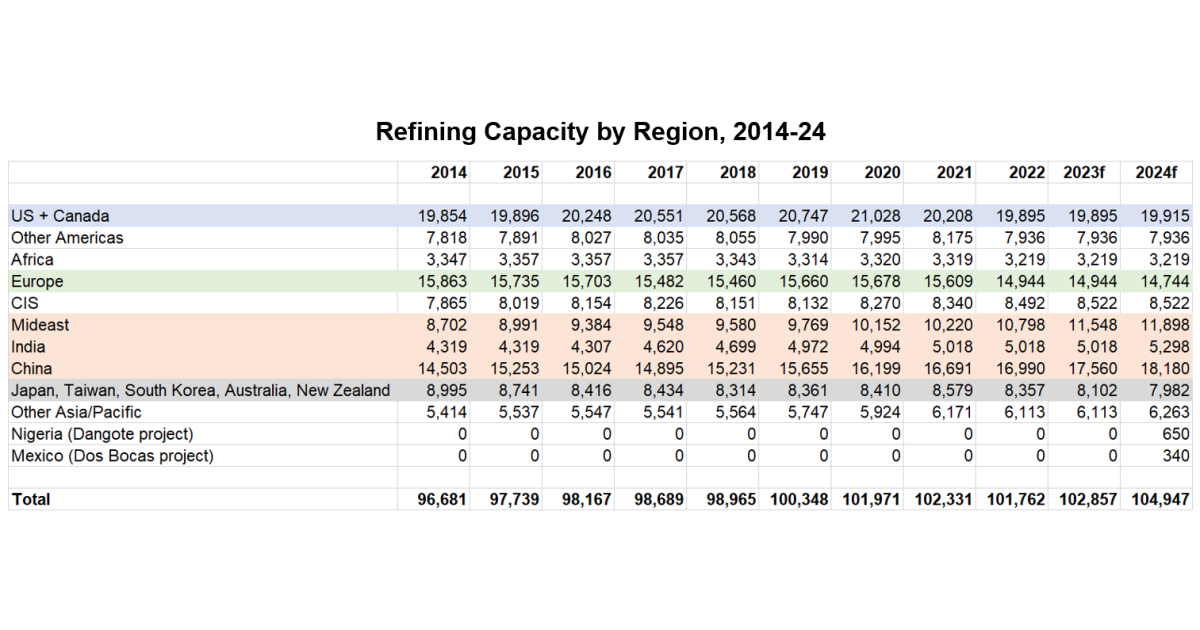The width and height of the screenshot is (1200, 630).
Task: Select the Other Asia/Pacific 2021 value 6,171
Action: [954, 412]
